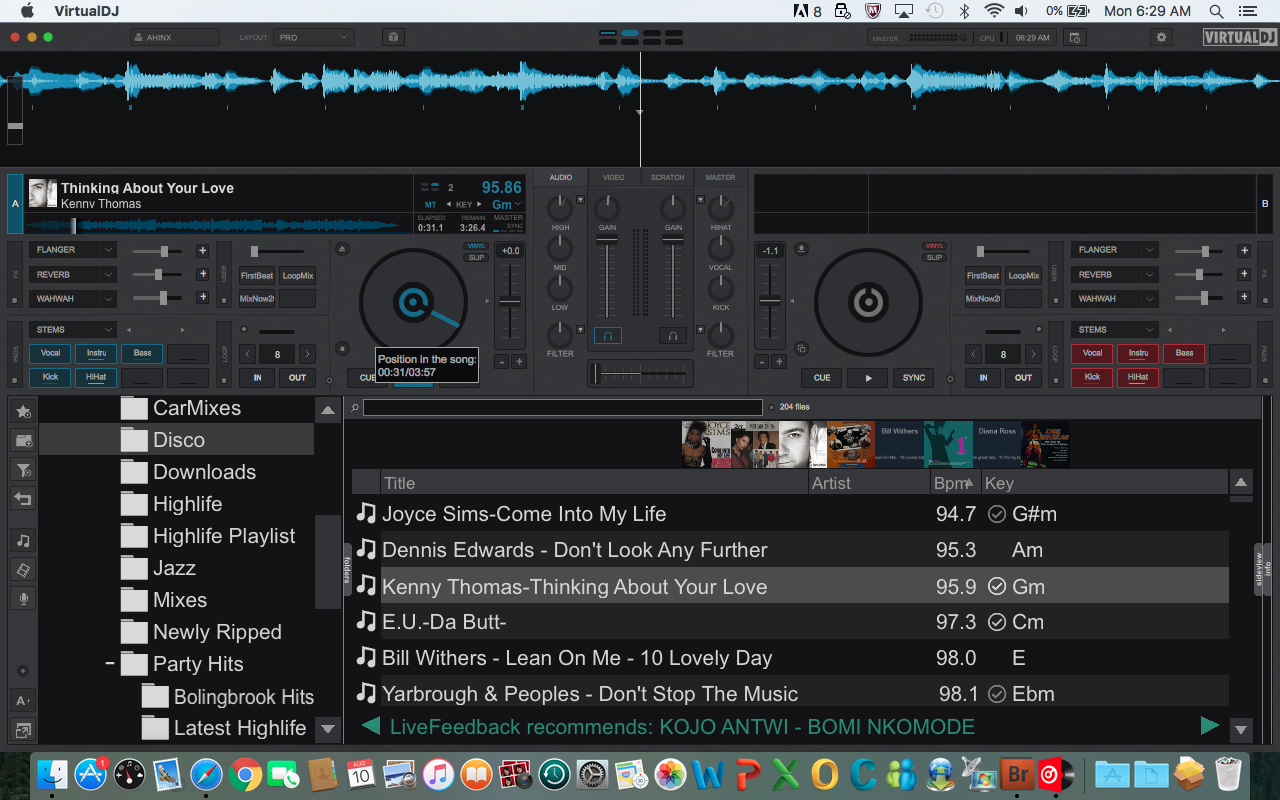Click next LiveFeedback recommendation arrow
This screenshot has height=800, width=1280.
[x=1210, y=726]
